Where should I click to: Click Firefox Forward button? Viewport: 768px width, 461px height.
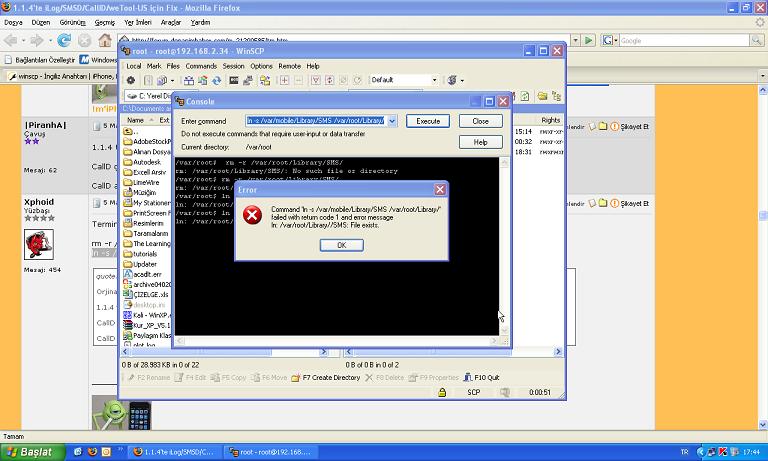click(37, 40)
